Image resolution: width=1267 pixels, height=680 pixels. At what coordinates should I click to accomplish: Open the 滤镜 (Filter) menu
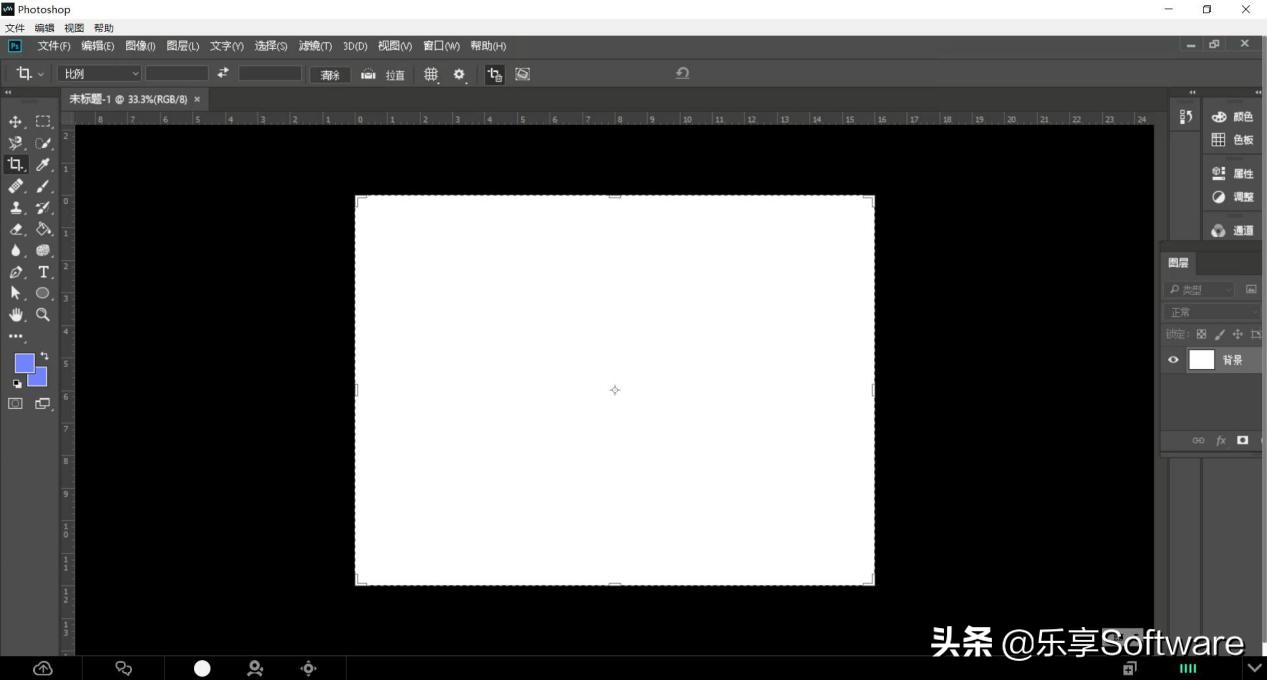[313, 46]
